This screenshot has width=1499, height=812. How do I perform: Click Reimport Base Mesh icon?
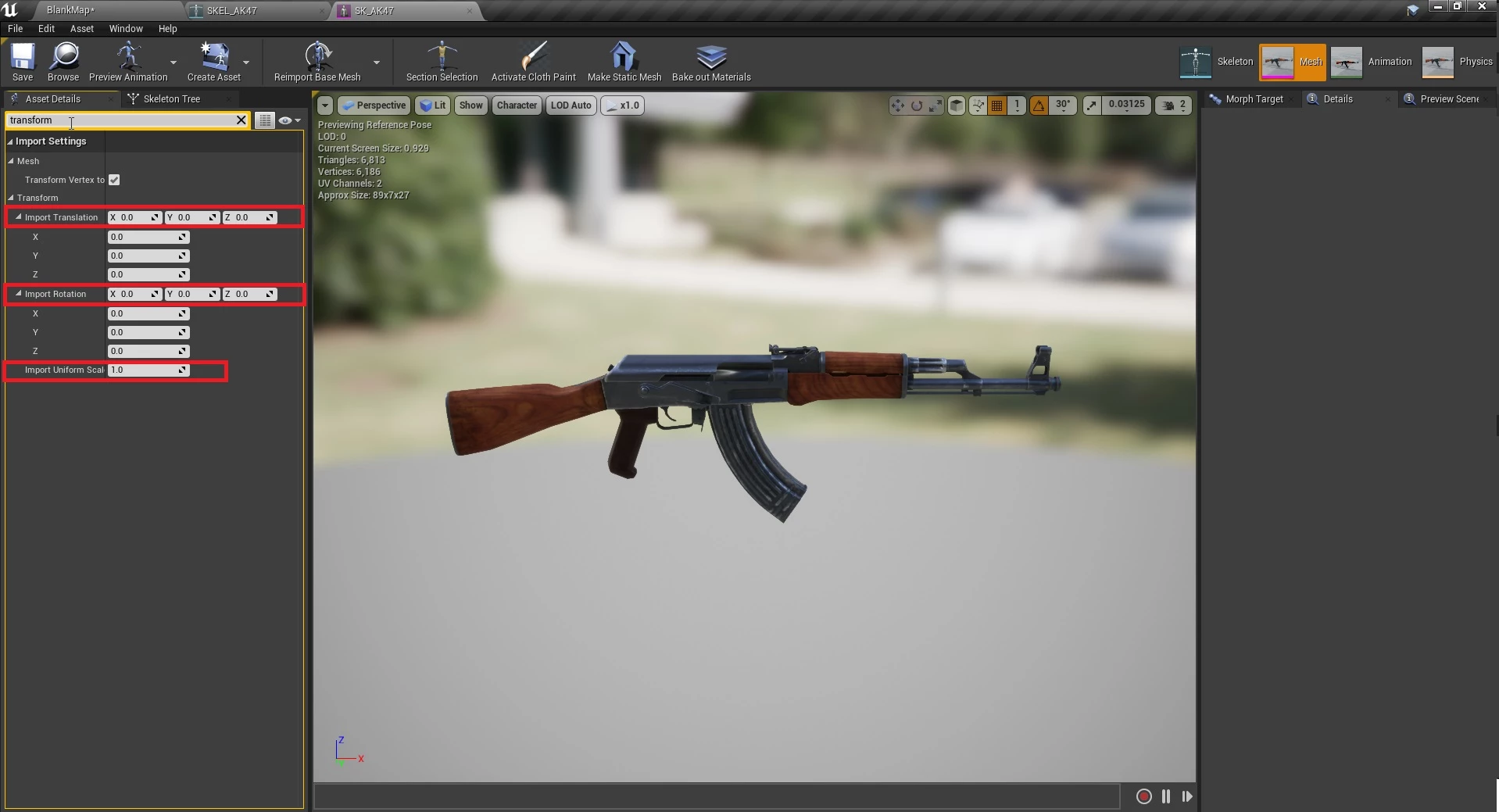[317, 61]
